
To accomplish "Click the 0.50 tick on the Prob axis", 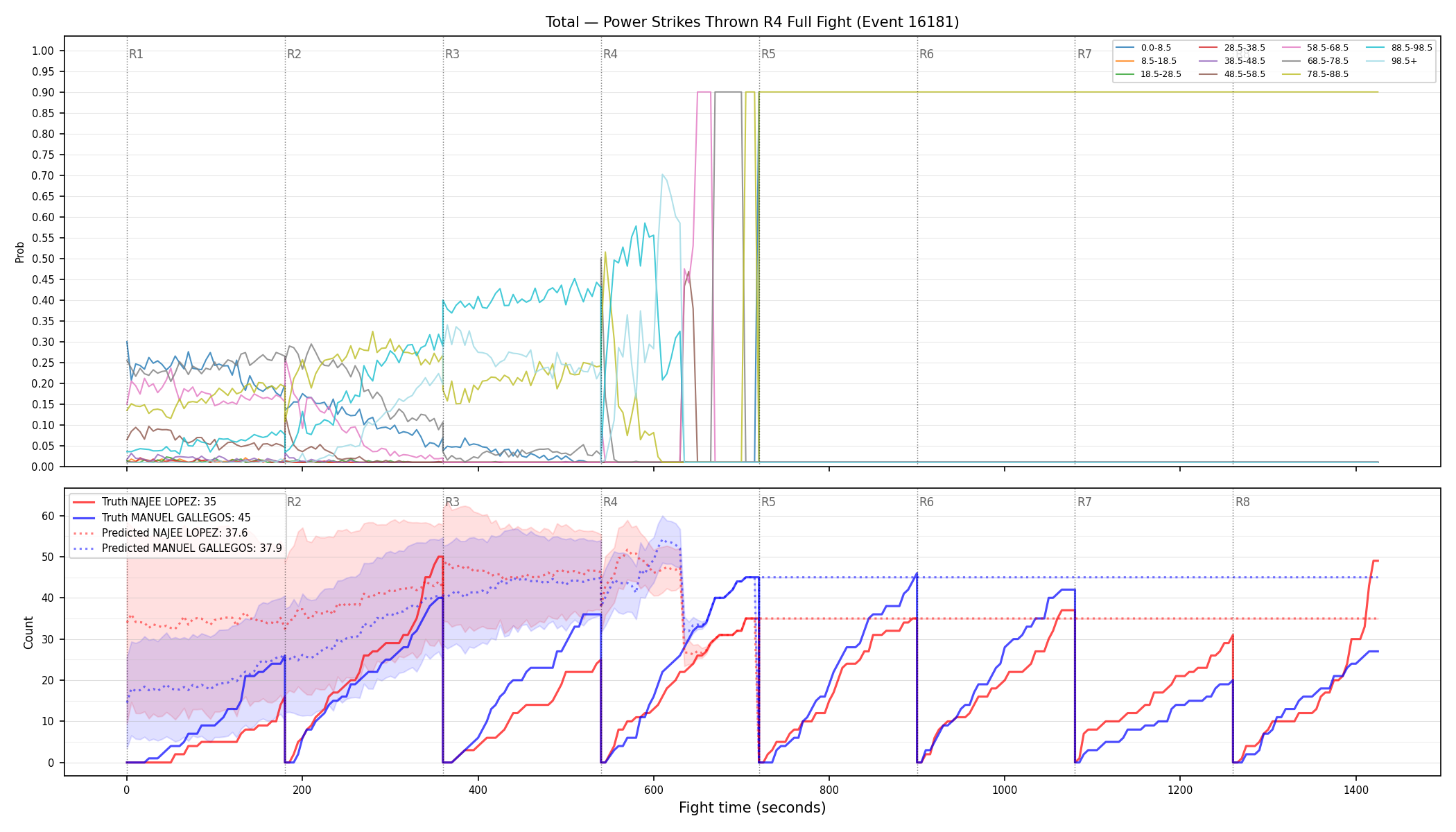I will 43,259.
